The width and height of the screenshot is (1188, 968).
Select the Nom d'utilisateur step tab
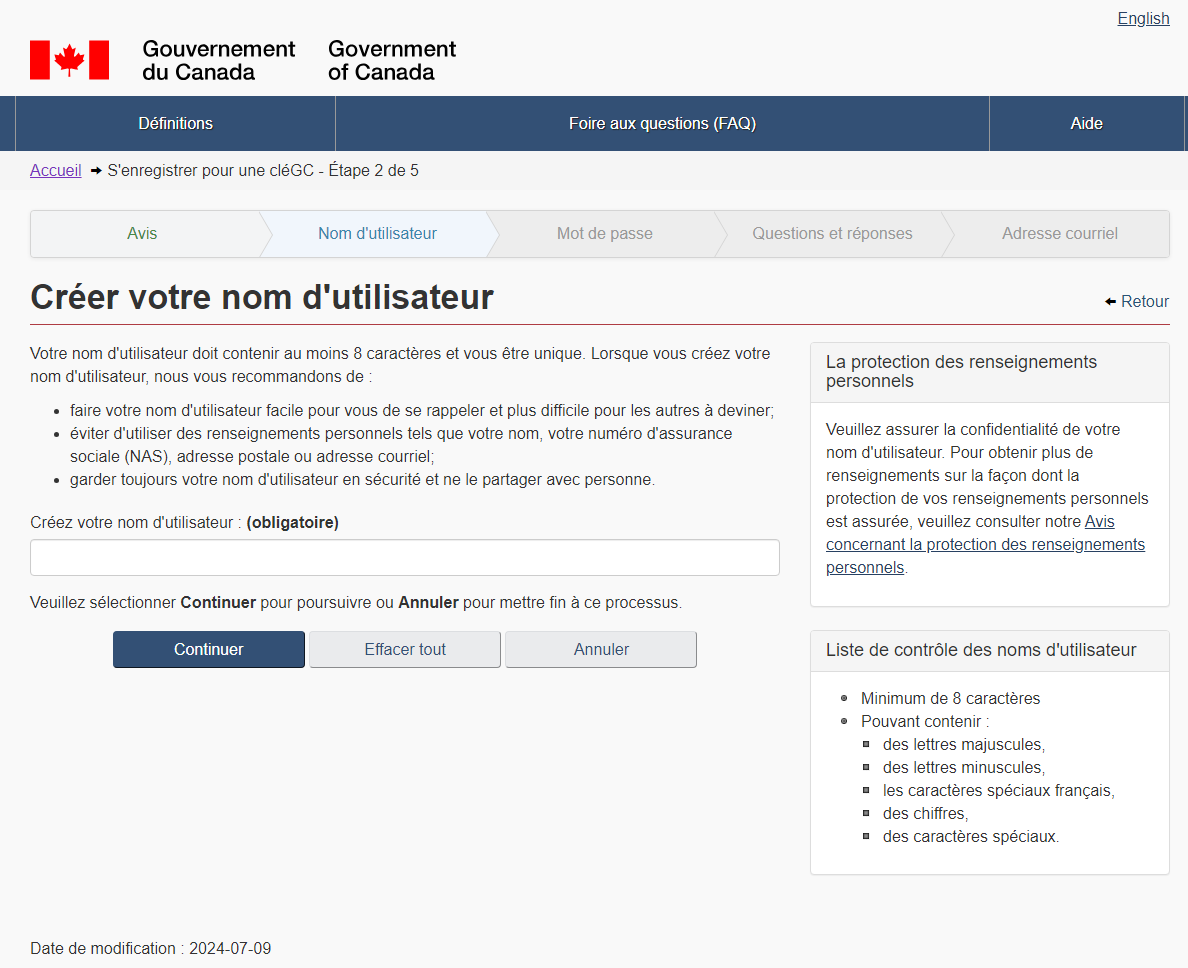click(377, 234)
